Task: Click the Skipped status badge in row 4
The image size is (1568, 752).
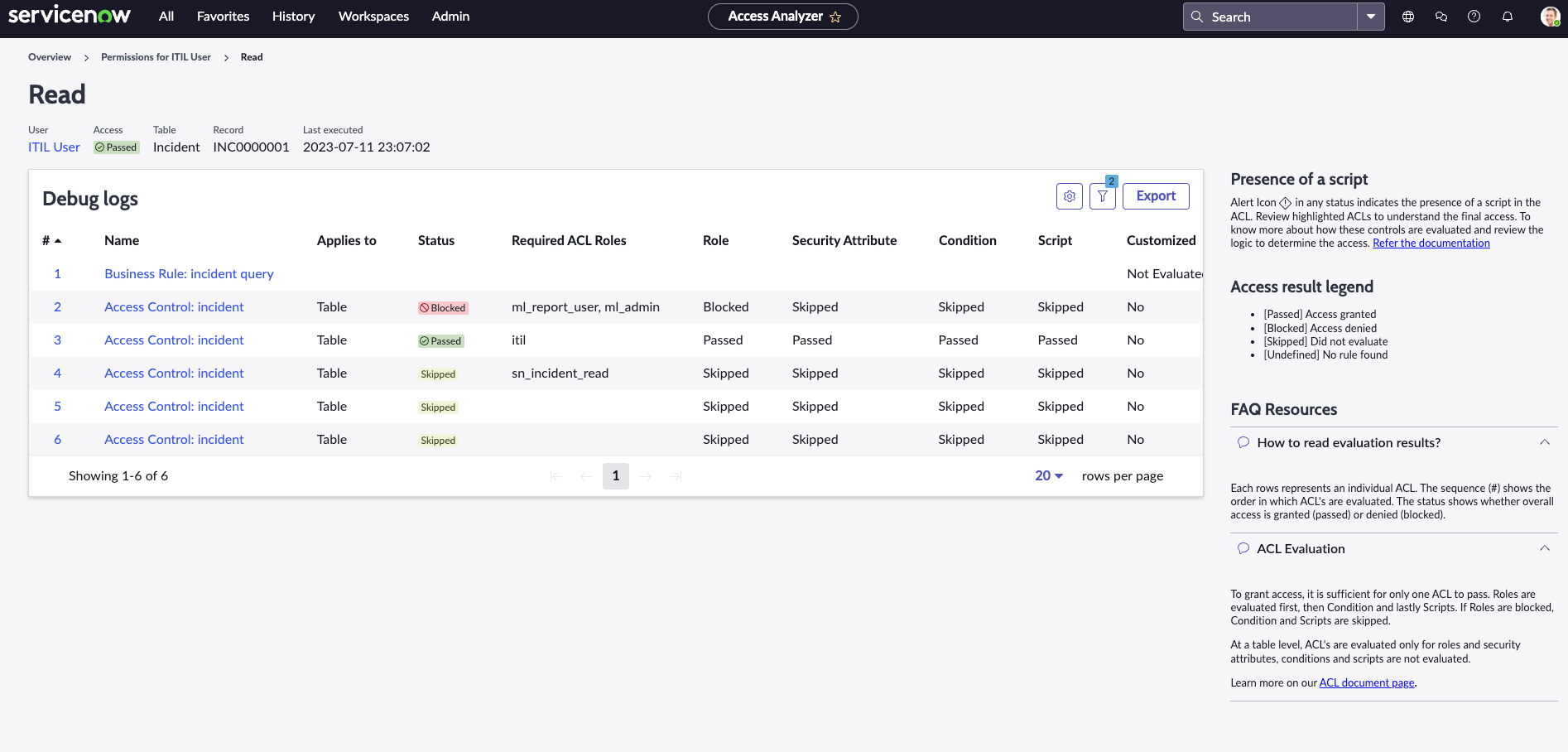Action: pyautogui.click(x=438, y=374)
